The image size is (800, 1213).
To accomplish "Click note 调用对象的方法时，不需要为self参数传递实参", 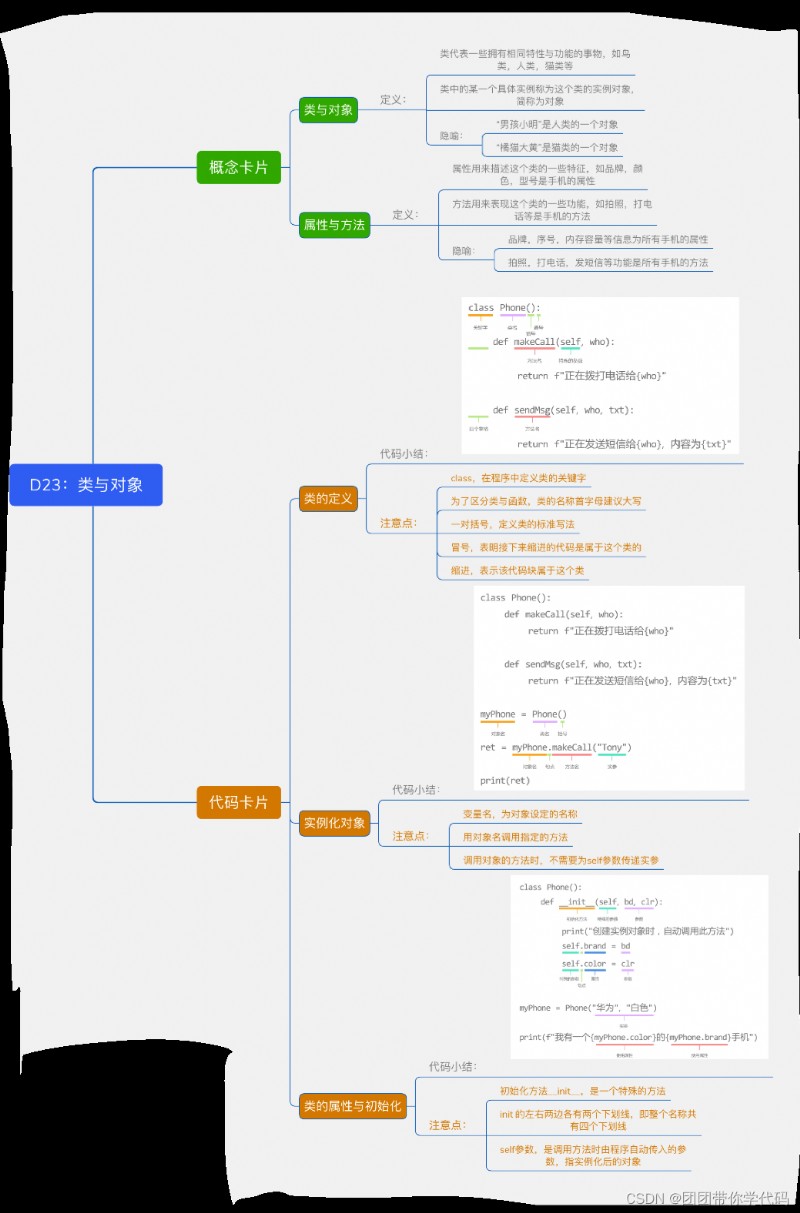I will (561, 860).
